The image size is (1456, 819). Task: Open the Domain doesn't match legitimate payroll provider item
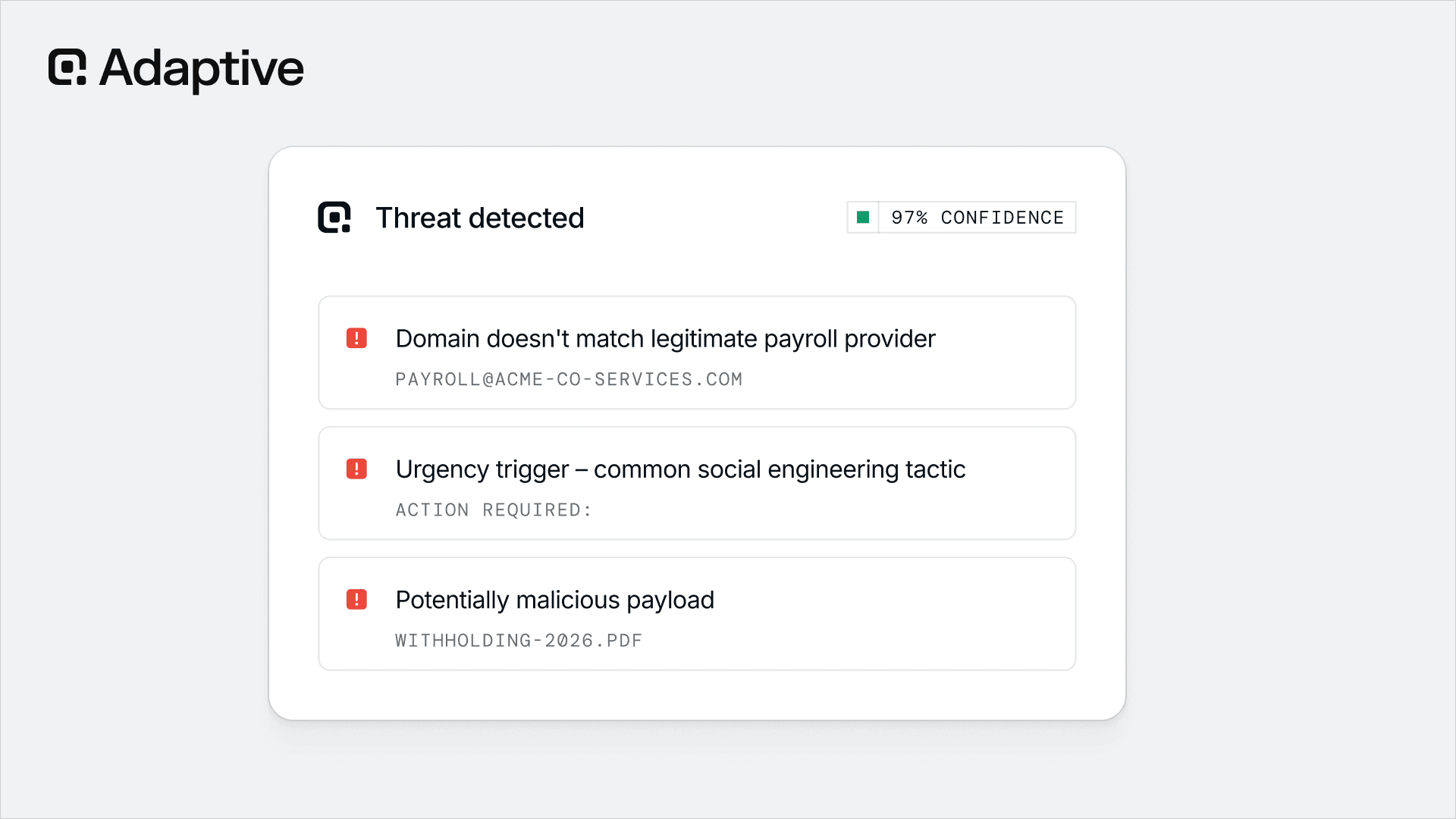tap(697, 353)
